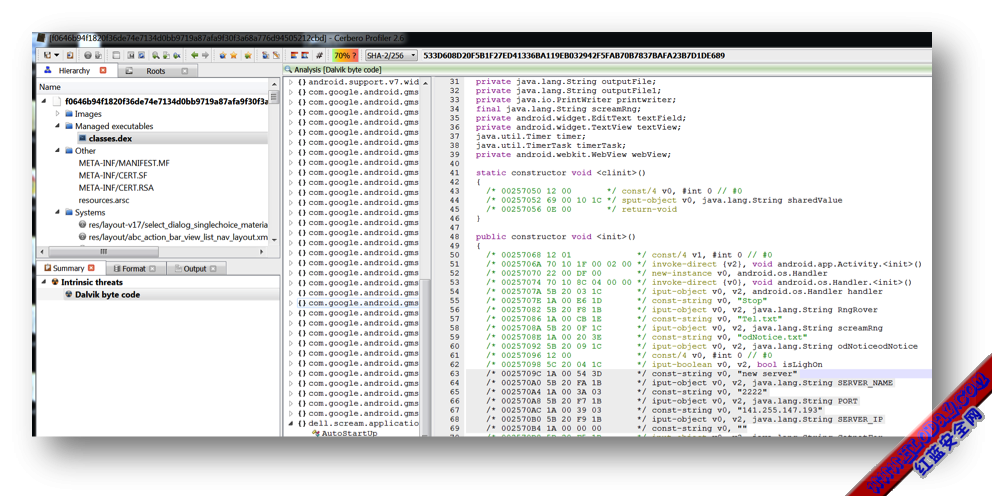Collapse the Other folder

point(57,151)
